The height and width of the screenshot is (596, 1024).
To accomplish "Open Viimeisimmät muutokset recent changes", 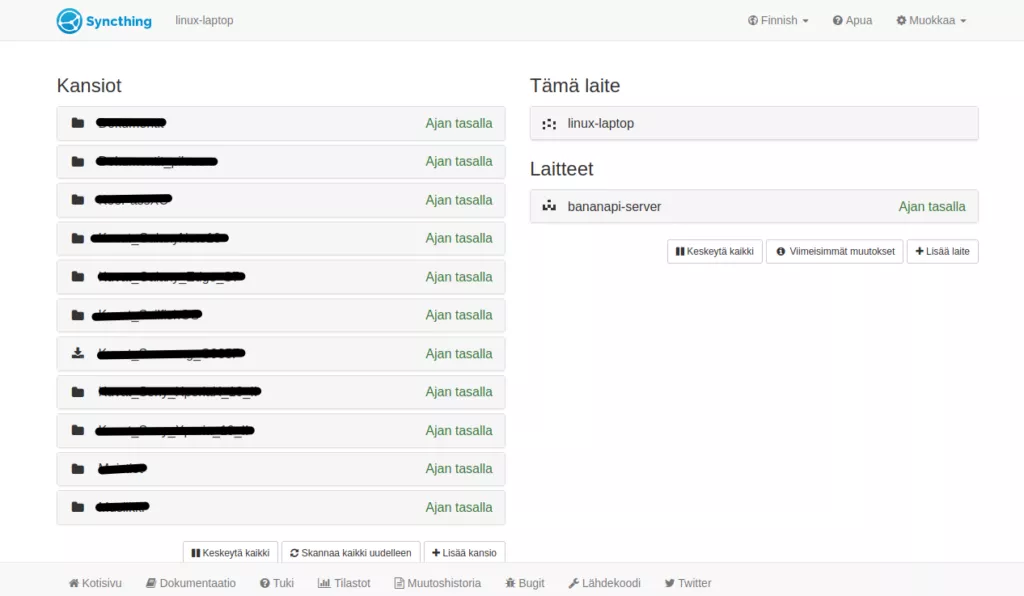I will [834, 252].
